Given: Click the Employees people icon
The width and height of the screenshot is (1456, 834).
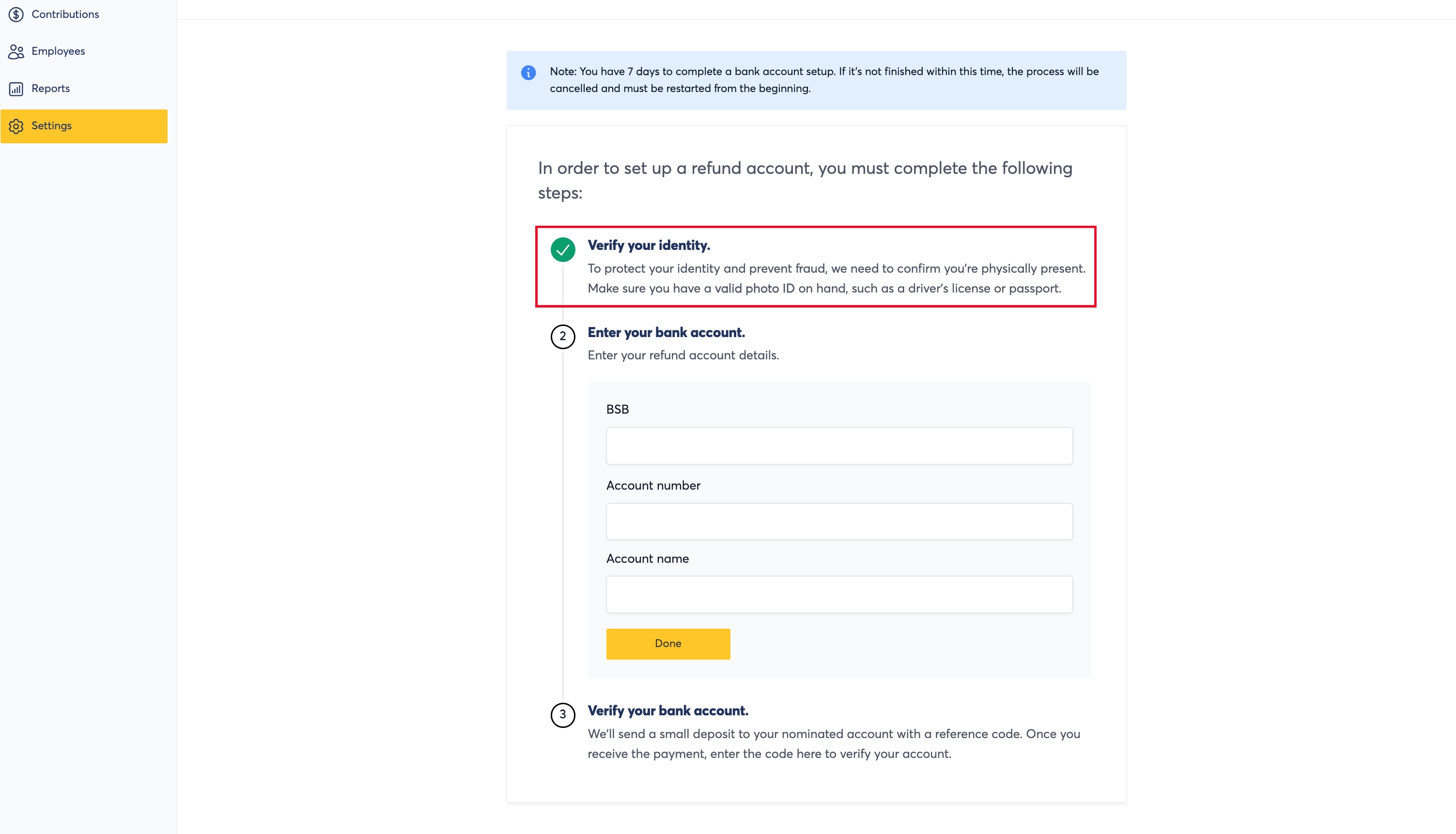Looking at the screenshot, I should (x=16, y=51).
